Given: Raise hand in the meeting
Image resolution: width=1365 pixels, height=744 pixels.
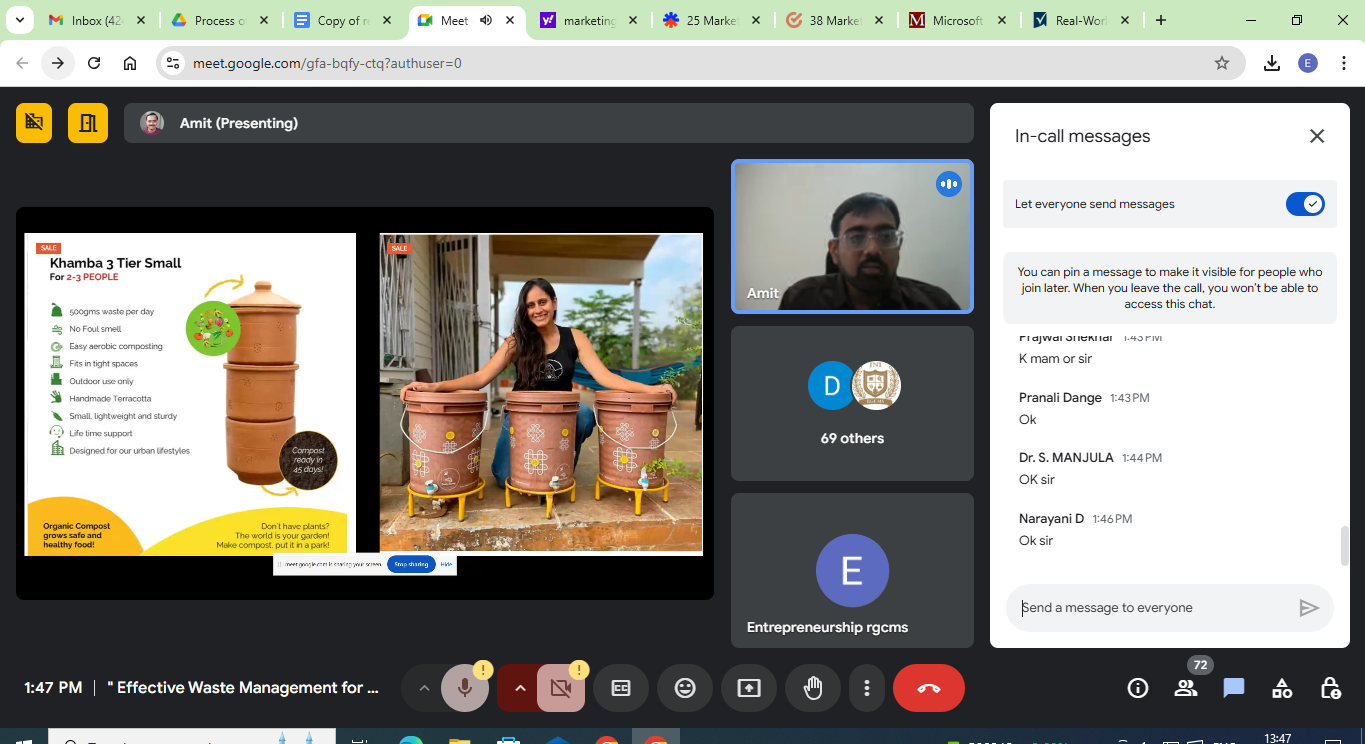Looking at the screenshot, I should coord(813,688).
